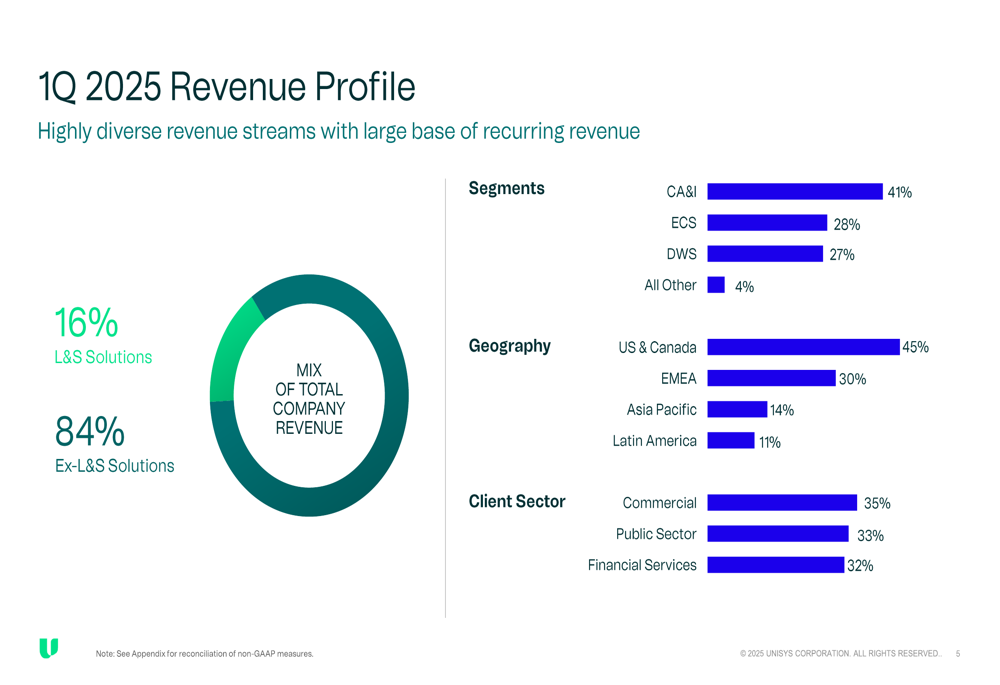1000x685 pixels.
Task: Click the non-GAAP reconciliation footnote
Action: click(204, 654)
